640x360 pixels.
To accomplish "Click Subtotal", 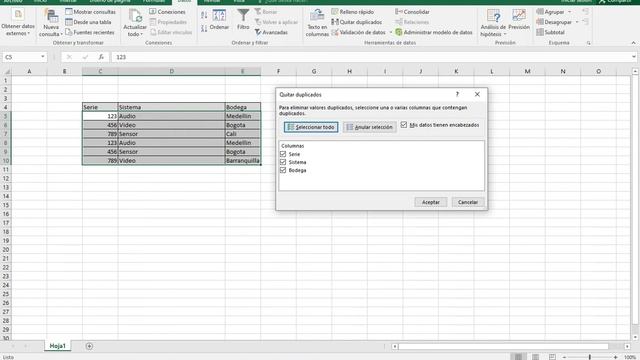I will pos(551,32).
